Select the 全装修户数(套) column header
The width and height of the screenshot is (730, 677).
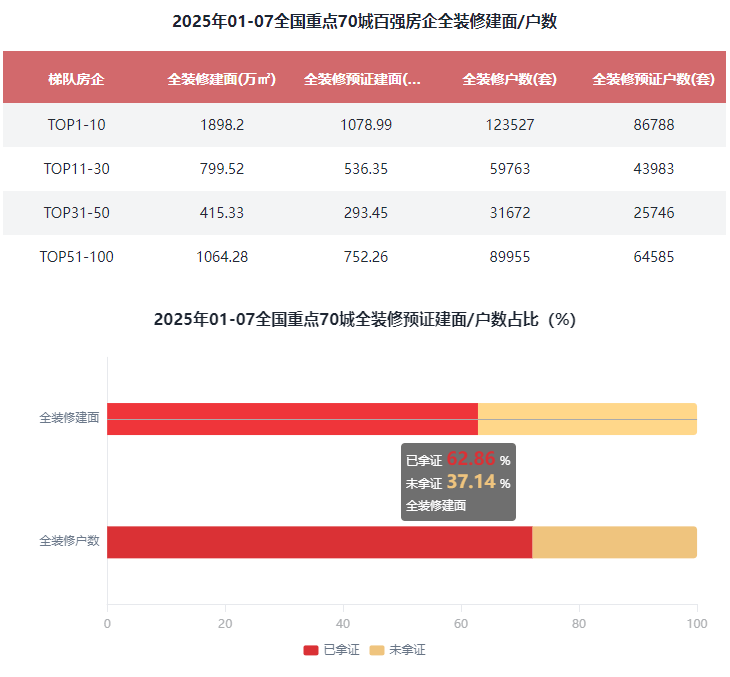[509, 79]
